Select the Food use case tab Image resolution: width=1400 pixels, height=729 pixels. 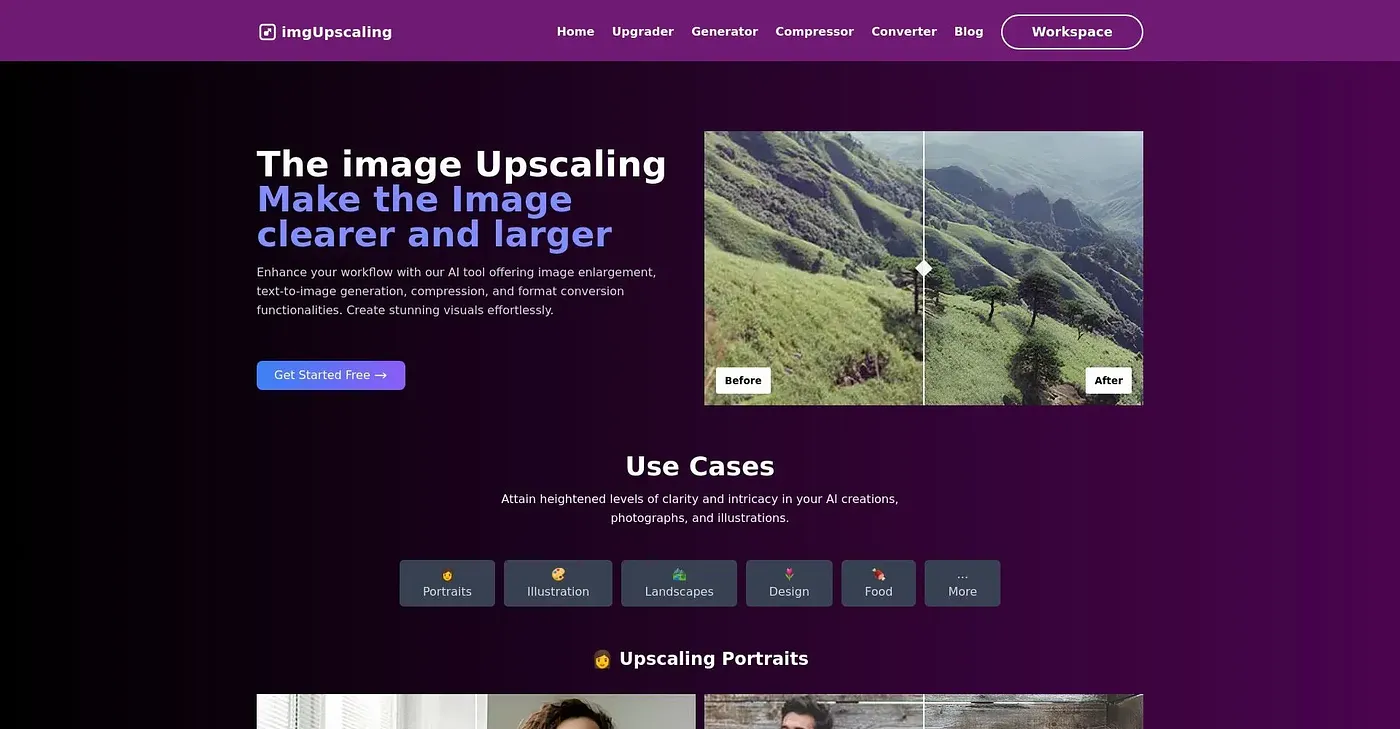pyautogui.click(x=879, y=583)
